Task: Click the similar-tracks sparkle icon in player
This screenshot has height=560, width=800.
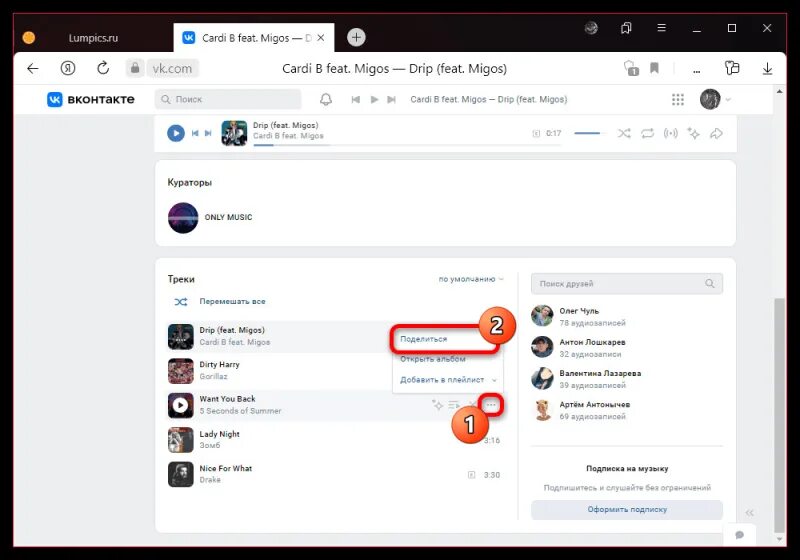Action: click(693, 133)
